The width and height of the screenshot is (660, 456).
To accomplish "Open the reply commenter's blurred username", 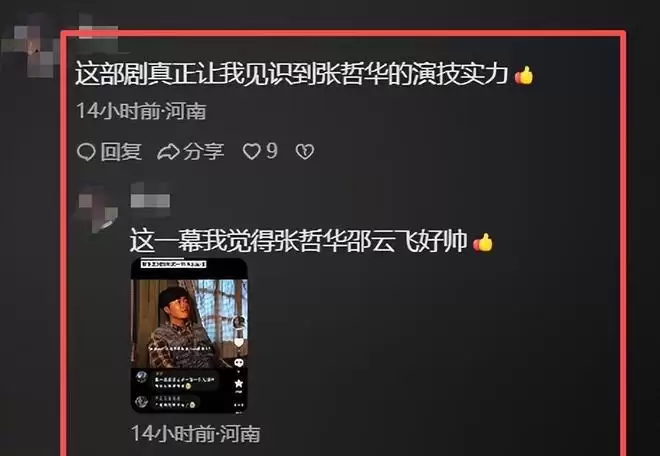I will pyautogui.click(x=150, y=200).
